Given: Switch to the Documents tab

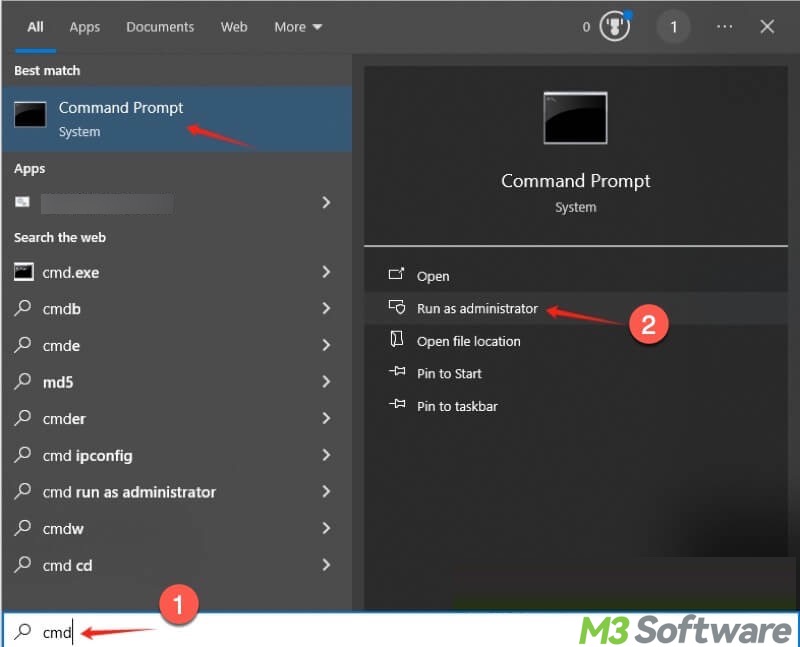Looking at the screenshot, I should pyautogui.click(x=160, y=27).
